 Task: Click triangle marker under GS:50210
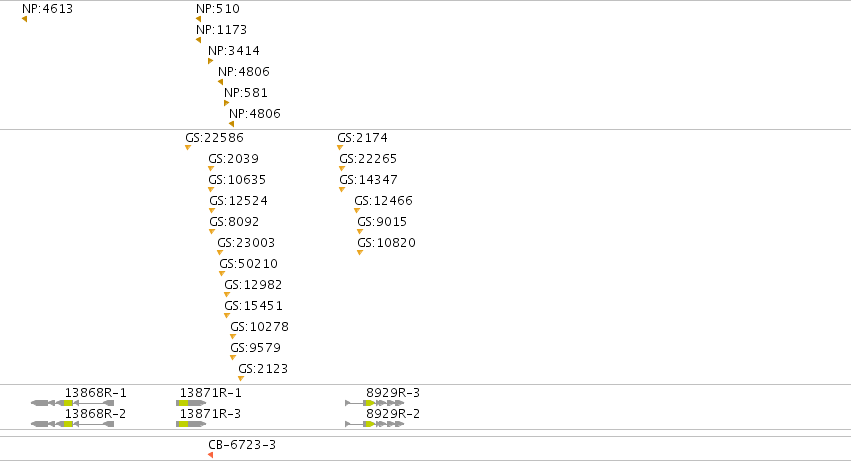pos(222,274)
